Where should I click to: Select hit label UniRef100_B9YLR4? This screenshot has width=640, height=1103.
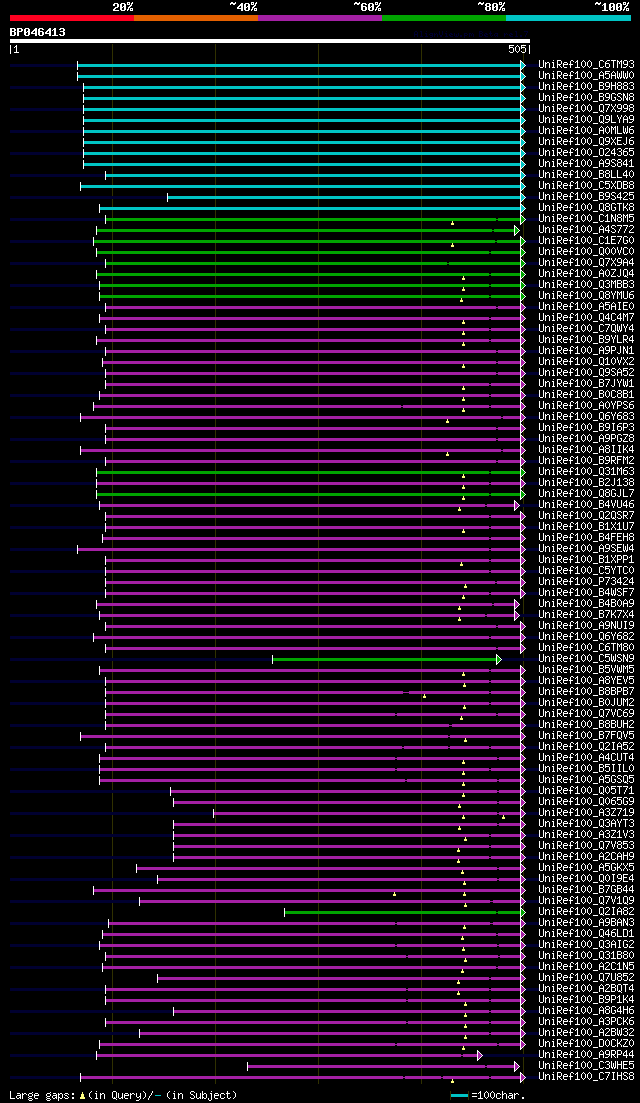click(587, 340)
